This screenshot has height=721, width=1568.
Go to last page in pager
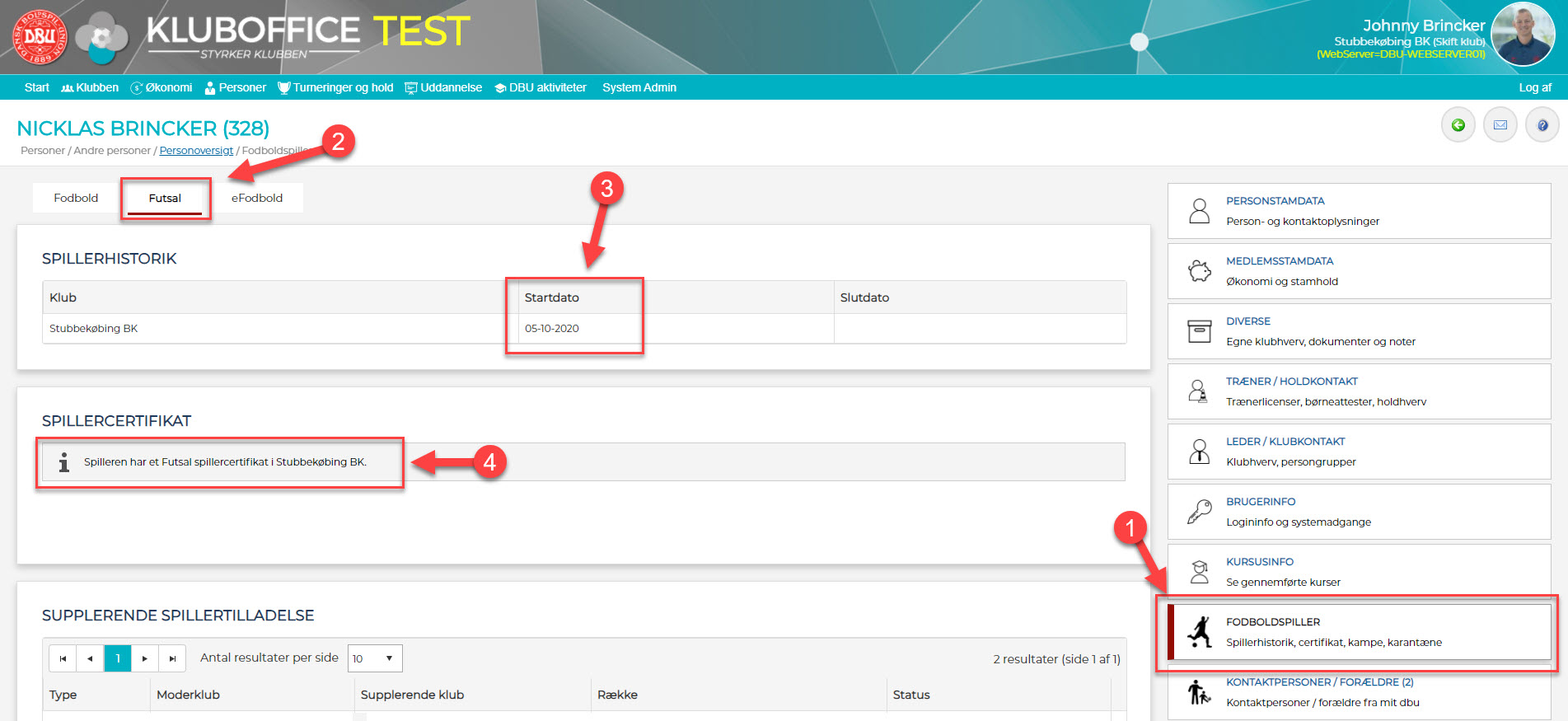[172, 658]
